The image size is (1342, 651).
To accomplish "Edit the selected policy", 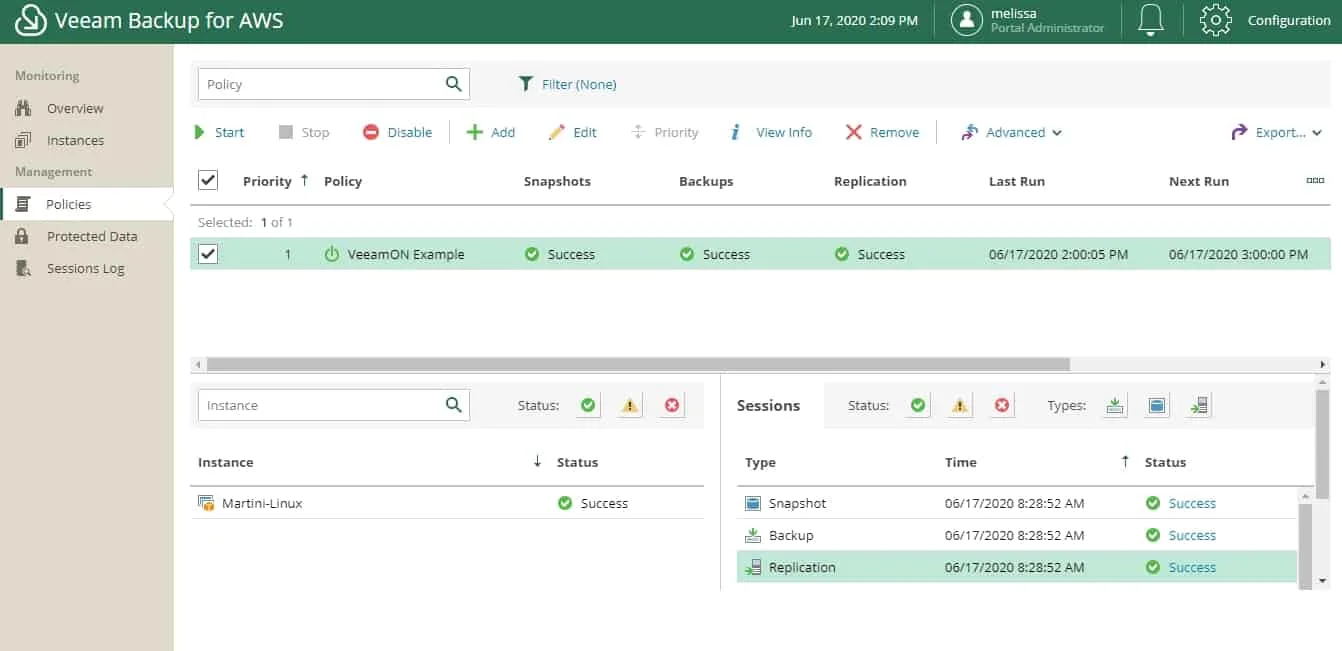I will point(572,132).
